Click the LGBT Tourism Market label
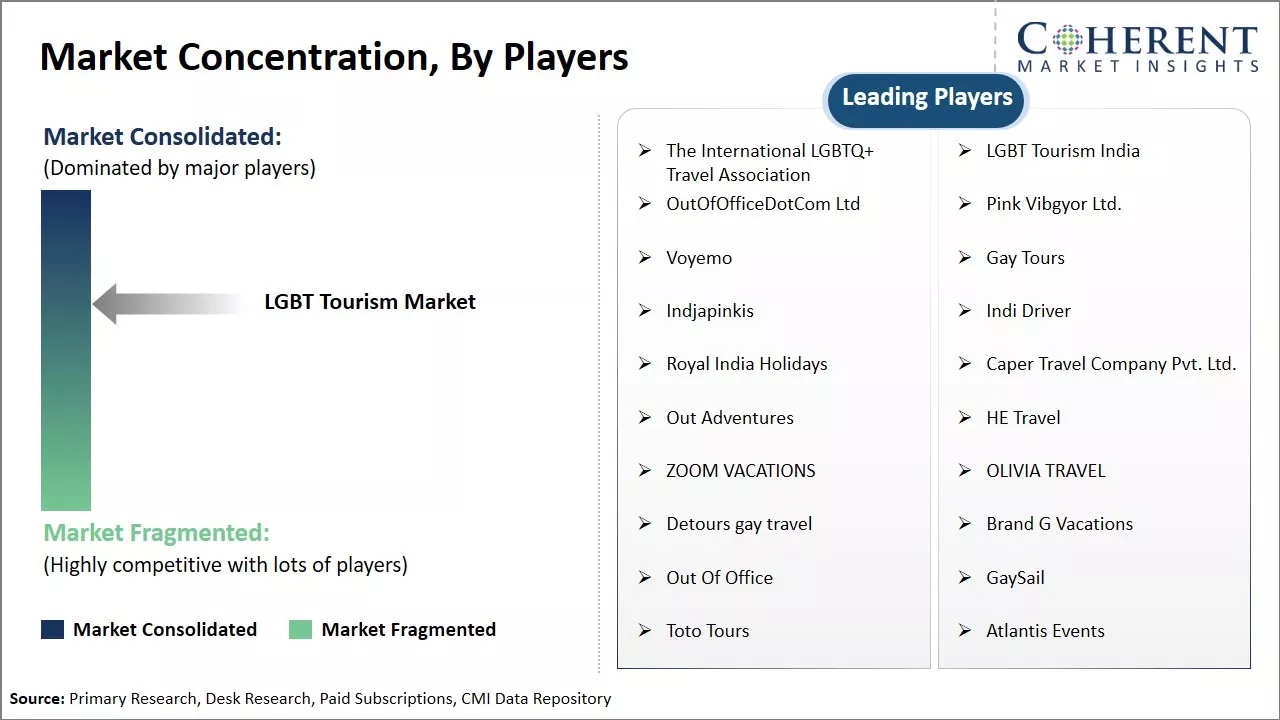The height and width of the screenshot is (720, 1280). (x=370, y=302)
